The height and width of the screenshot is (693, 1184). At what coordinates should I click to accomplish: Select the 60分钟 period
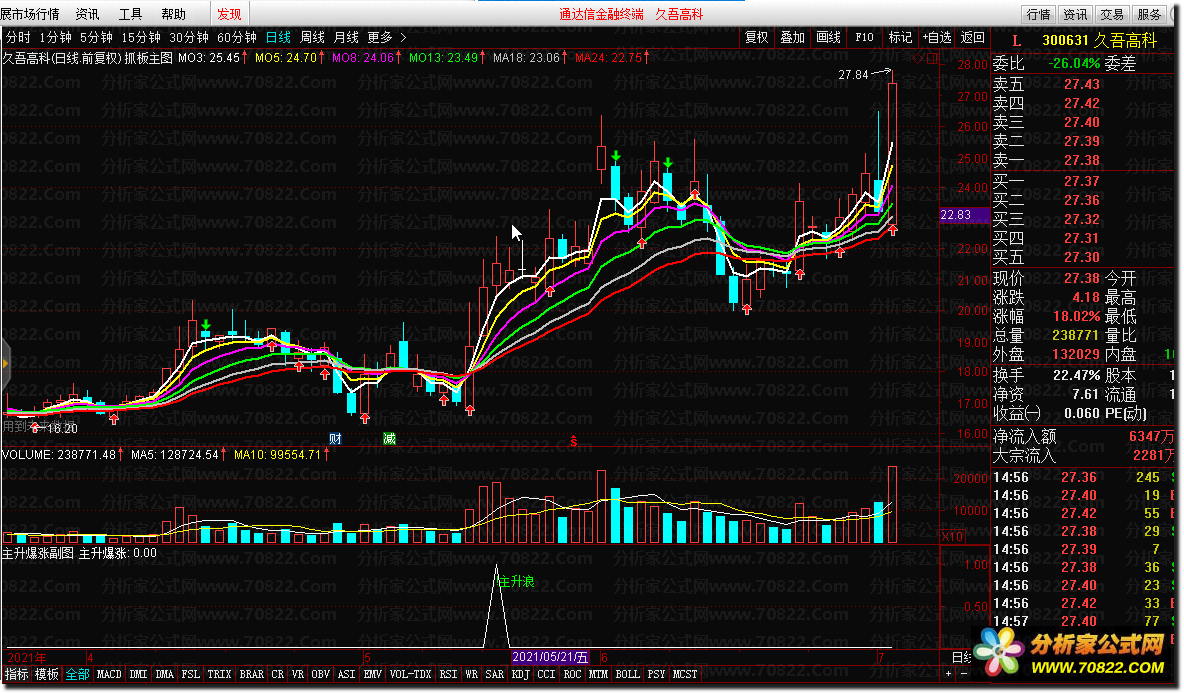pyautogui.click(x=236, y=37)
